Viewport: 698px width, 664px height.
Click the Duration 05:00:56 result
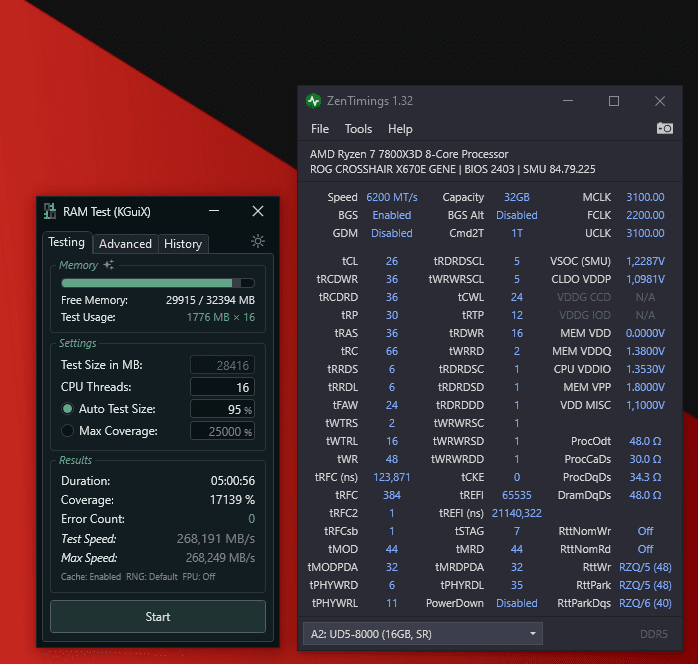pyautogui.click(x=233, y=481)
